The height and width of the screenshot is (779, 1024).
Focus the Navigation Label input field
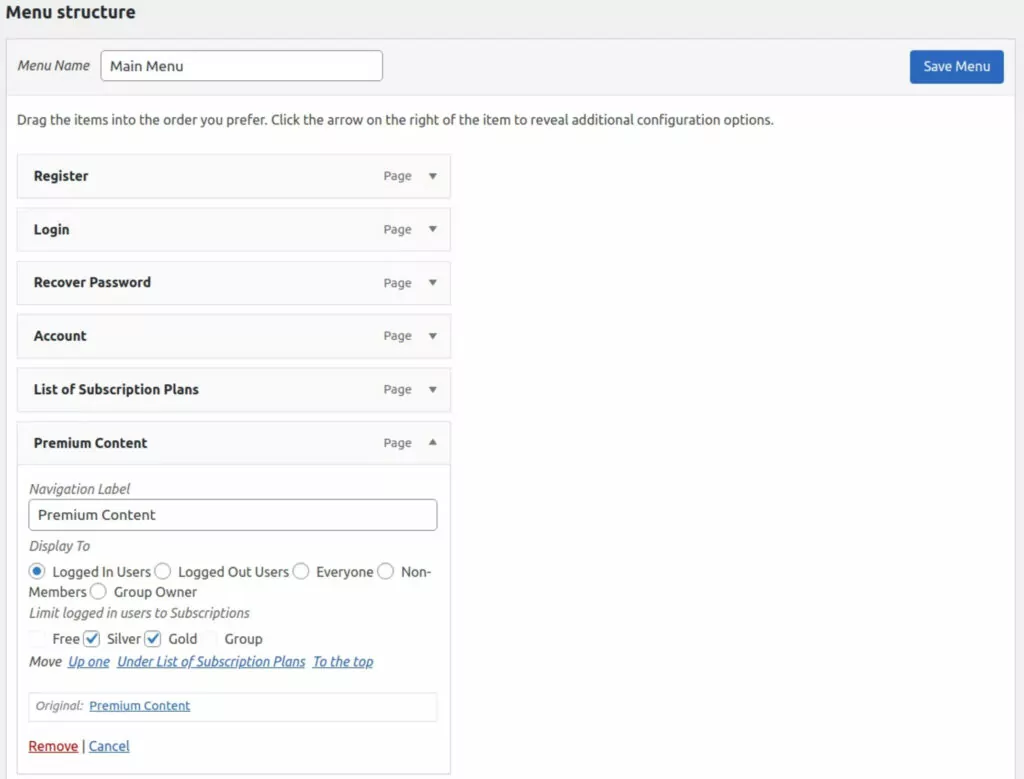click(232, 515)
